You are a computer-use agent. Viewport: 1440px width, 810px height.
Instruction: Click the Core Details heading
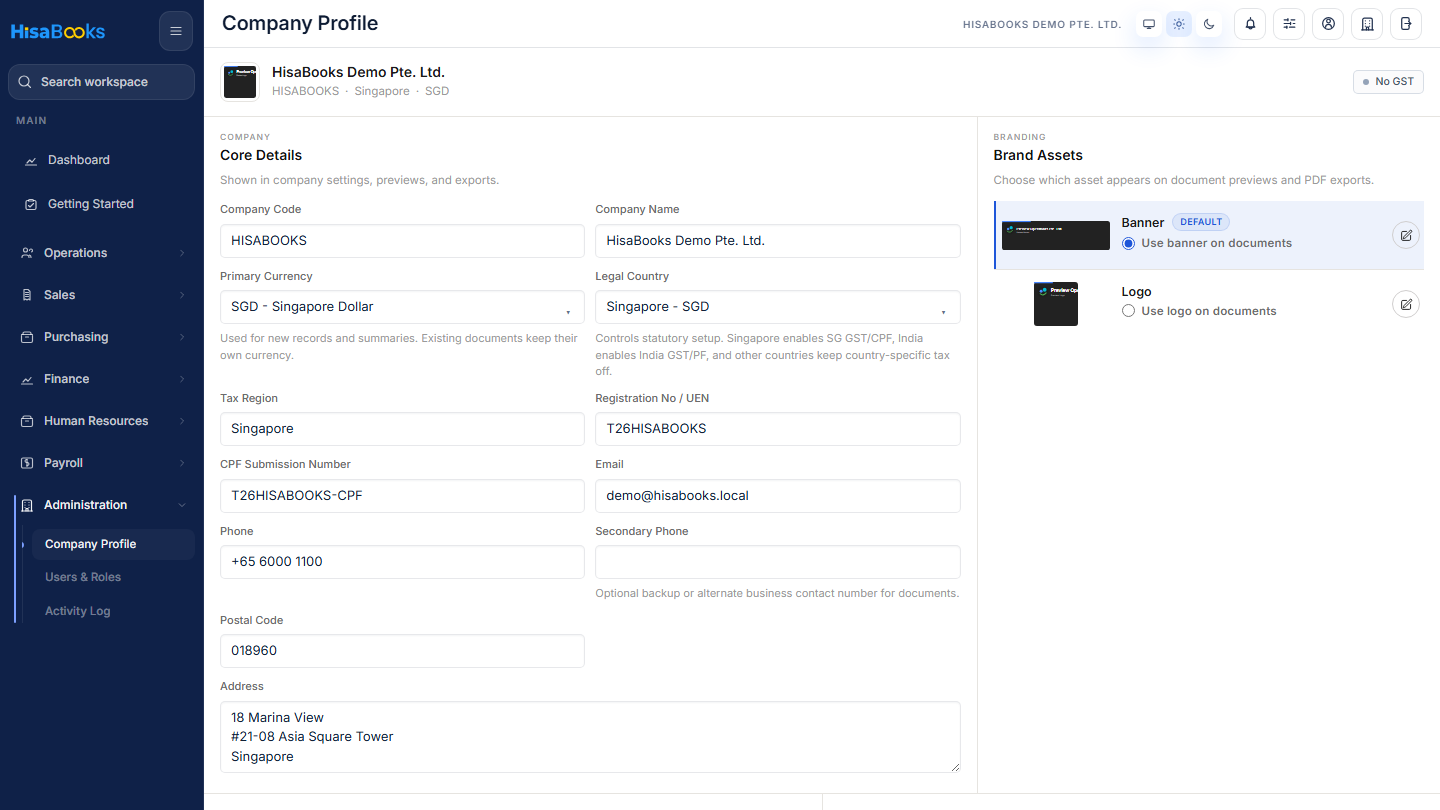(x=261, y=155)
